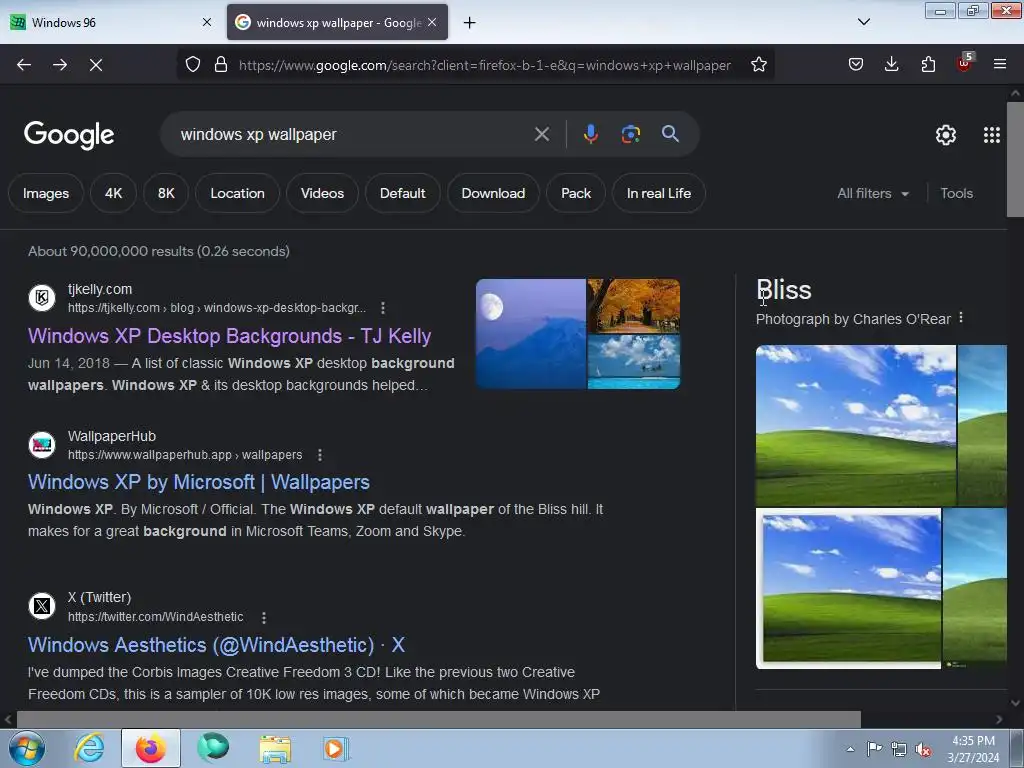This screenshot has width=1024, height=768.
Task: Search by image with Google Lens
Action: tap(630, 134)
